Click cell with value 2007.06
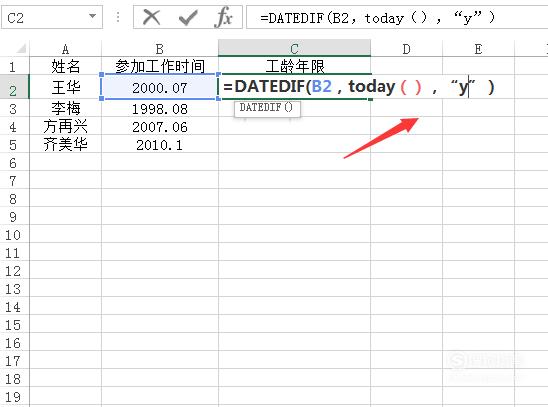 point(160,127)
